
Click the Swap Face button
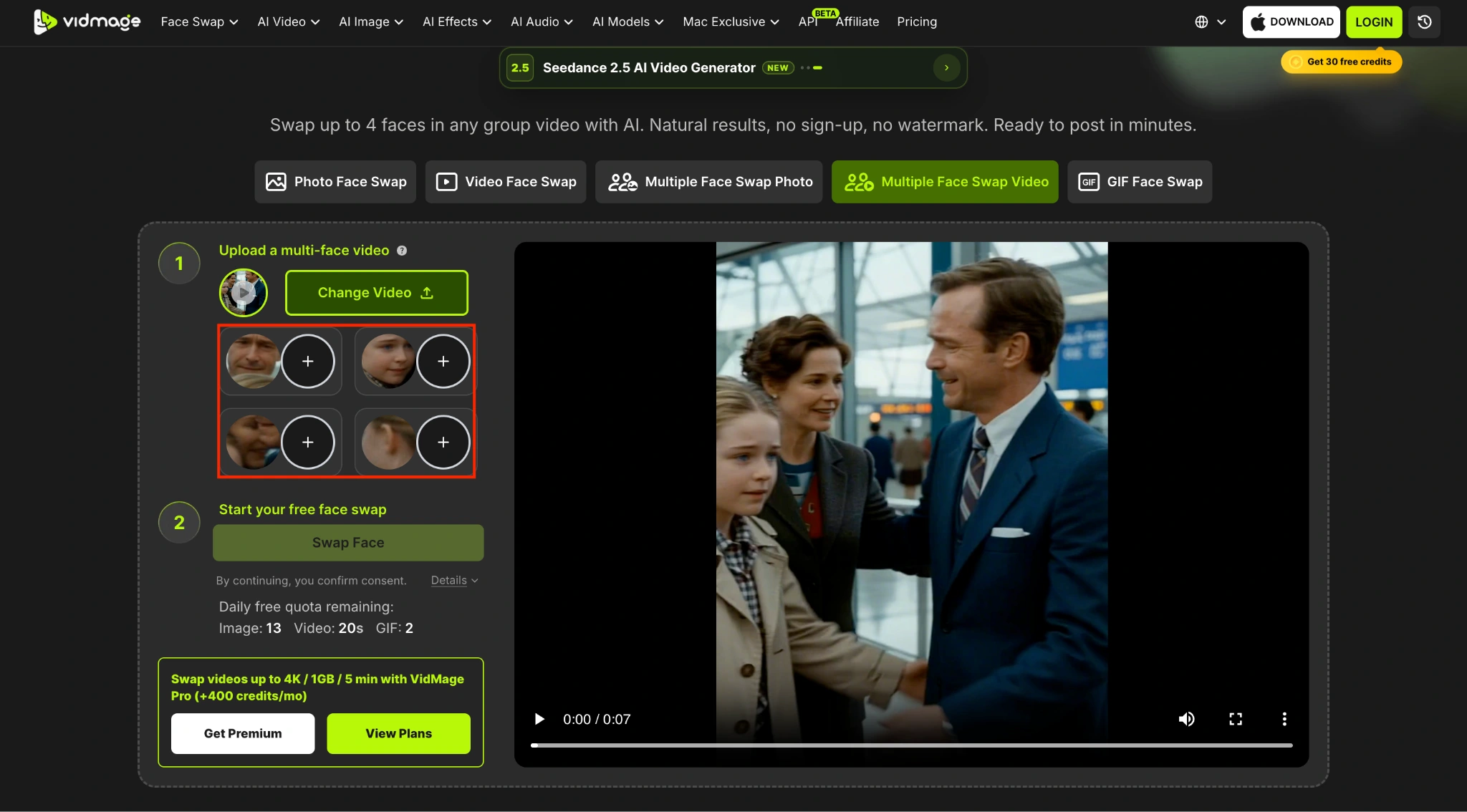coord(348,543)
